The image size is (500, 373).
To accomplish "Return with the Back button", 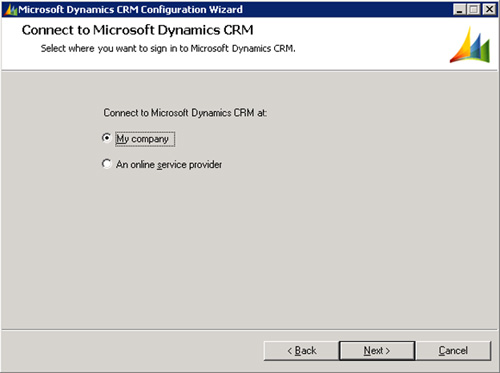I will click(x=301, y=351).
